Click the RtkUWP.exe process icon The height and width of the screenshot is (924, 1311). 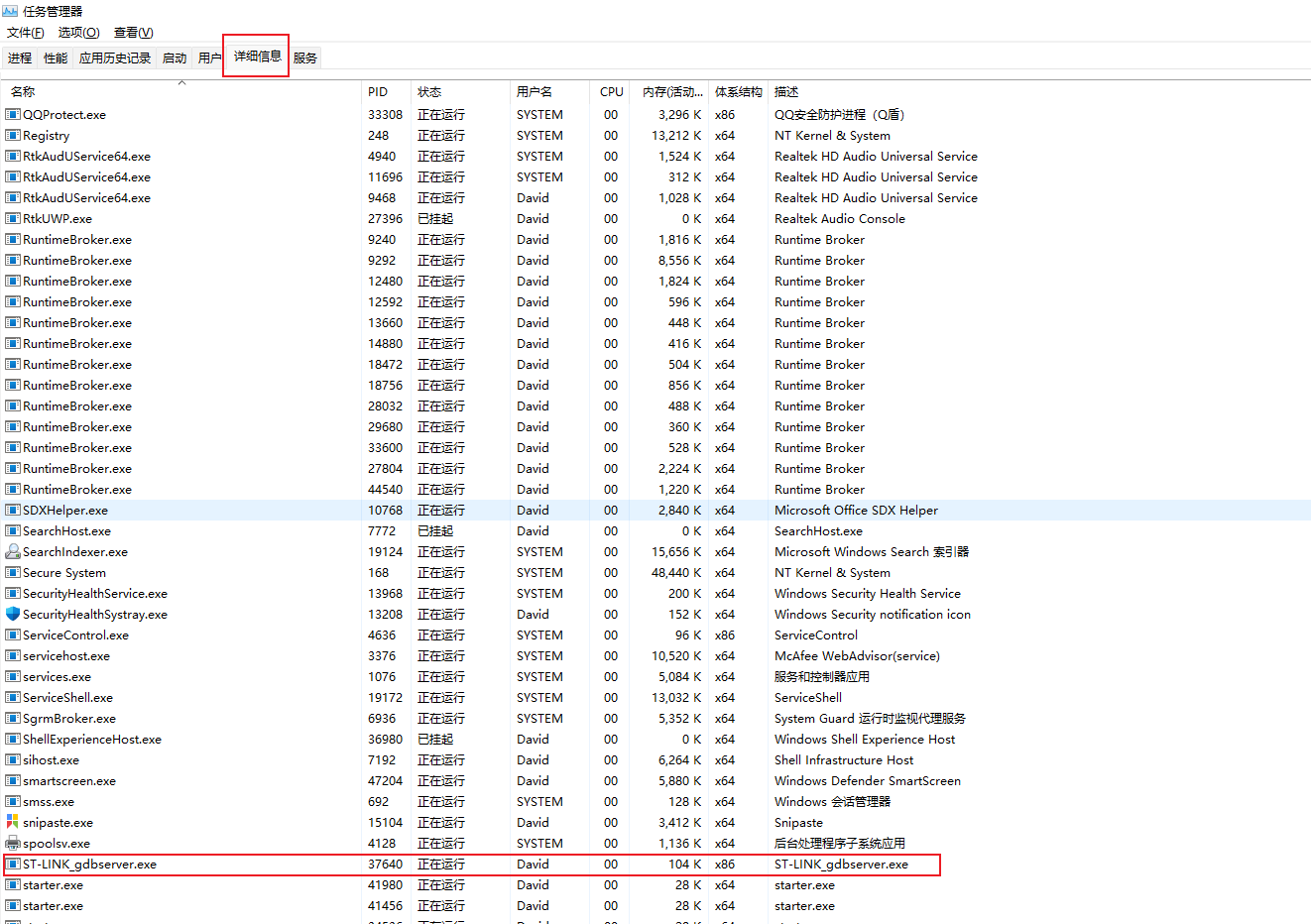tap(13, 218)
